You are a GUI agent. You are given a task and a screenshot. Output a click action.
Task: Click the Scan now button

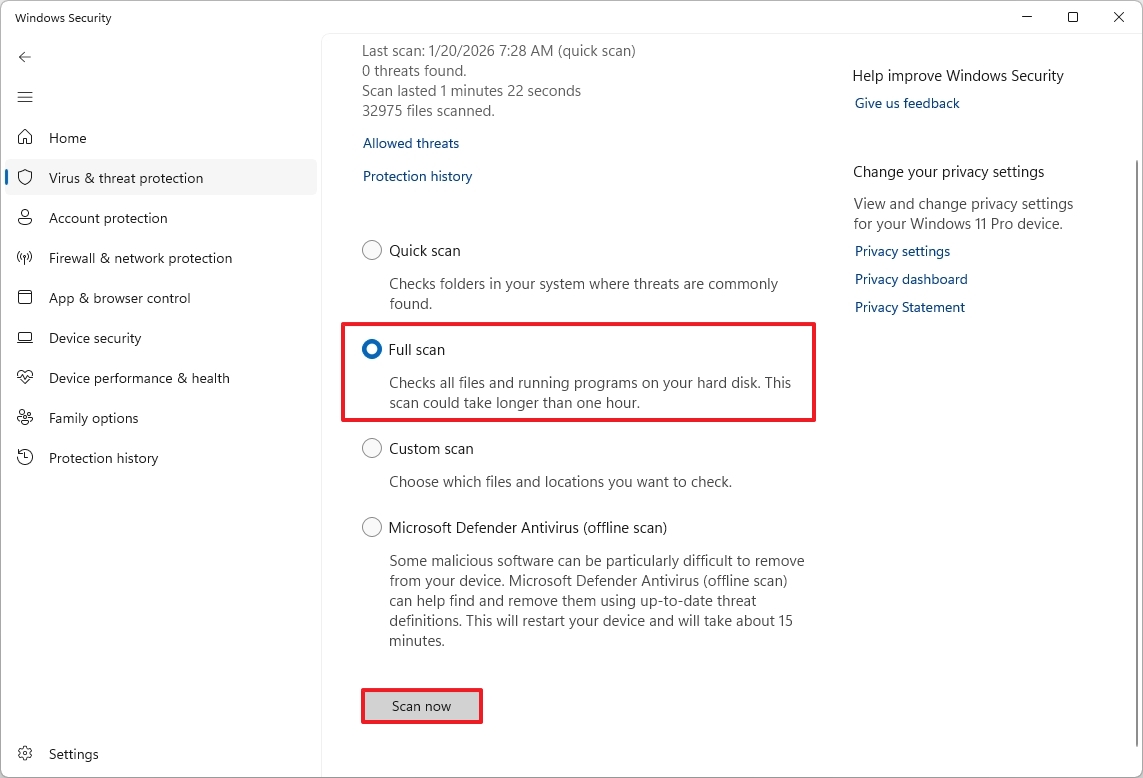point(421,705)
